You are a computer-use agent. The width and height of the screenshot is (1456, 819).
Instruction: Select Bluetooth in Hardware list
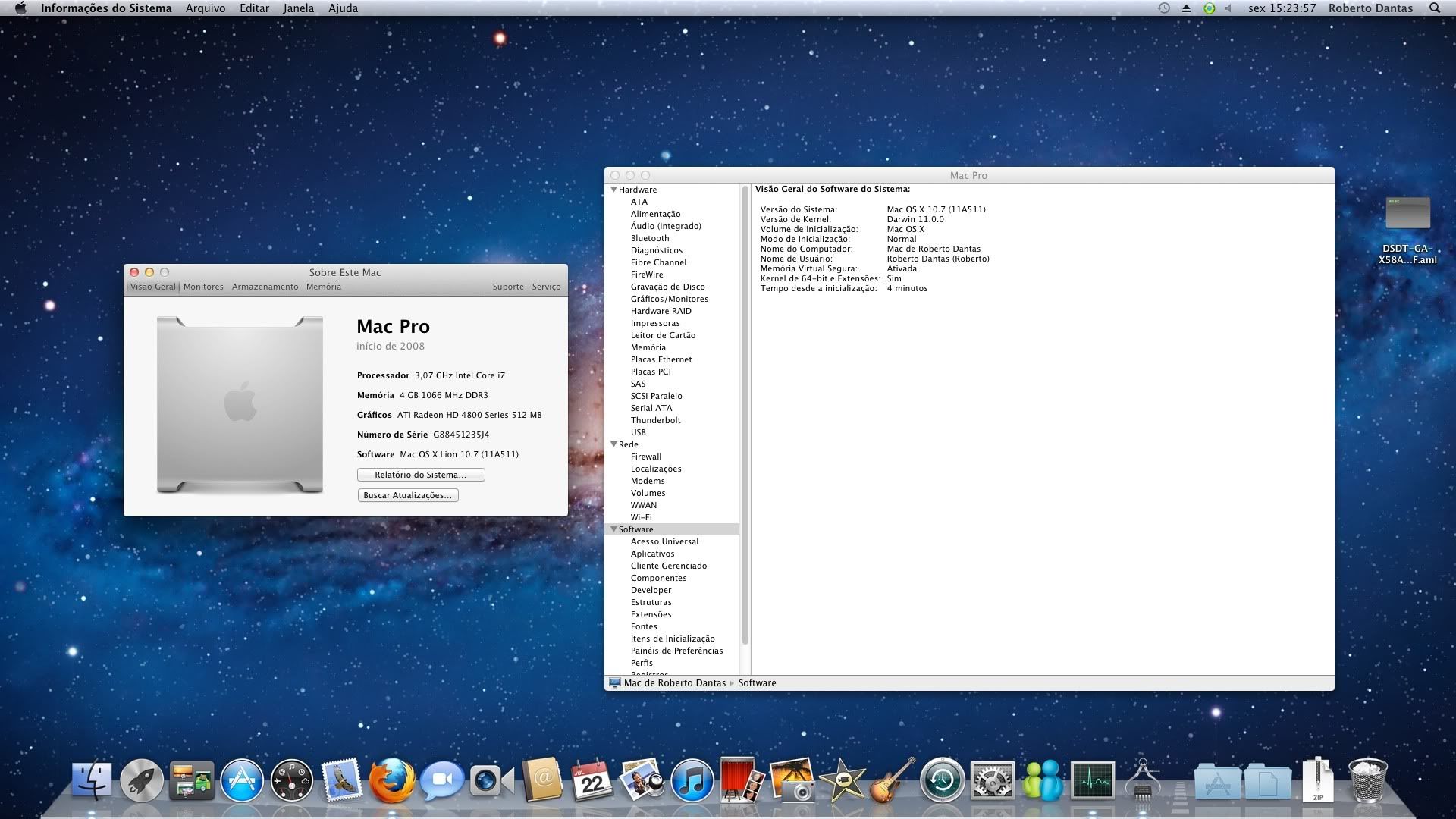(x=650, y=238)
